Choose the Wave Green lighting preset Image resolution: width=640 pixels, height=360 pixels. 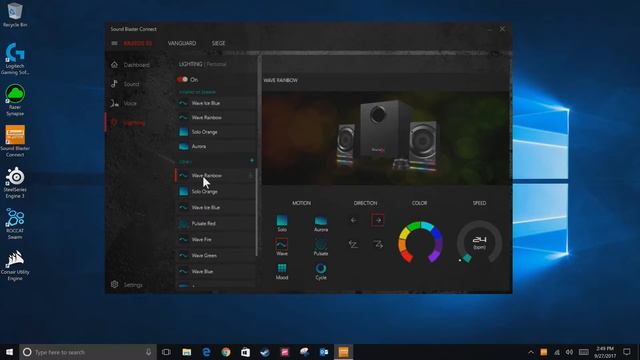[216, 255]
